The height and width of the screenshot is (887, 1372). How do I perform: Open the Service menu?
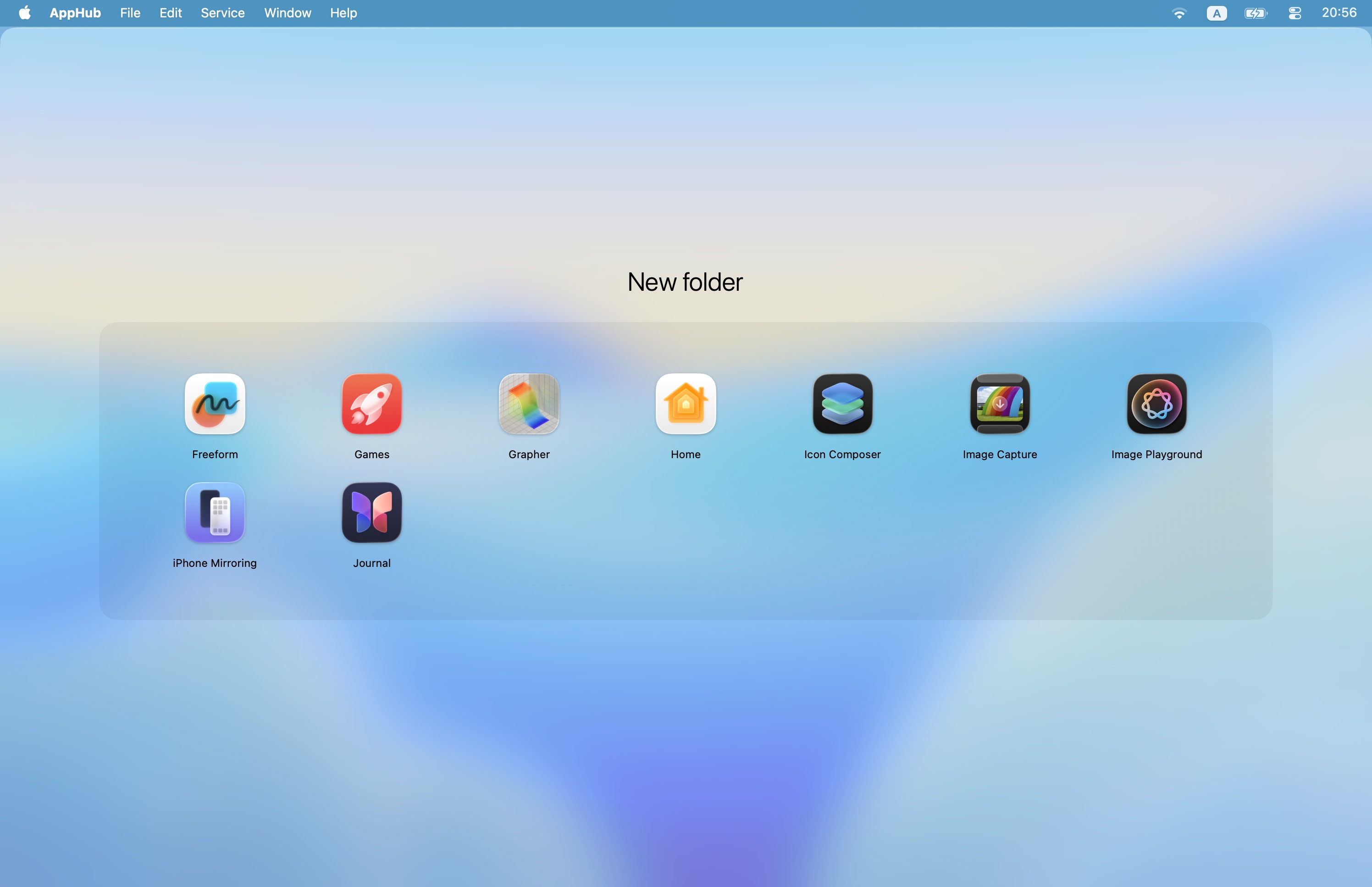click(222, 13)
